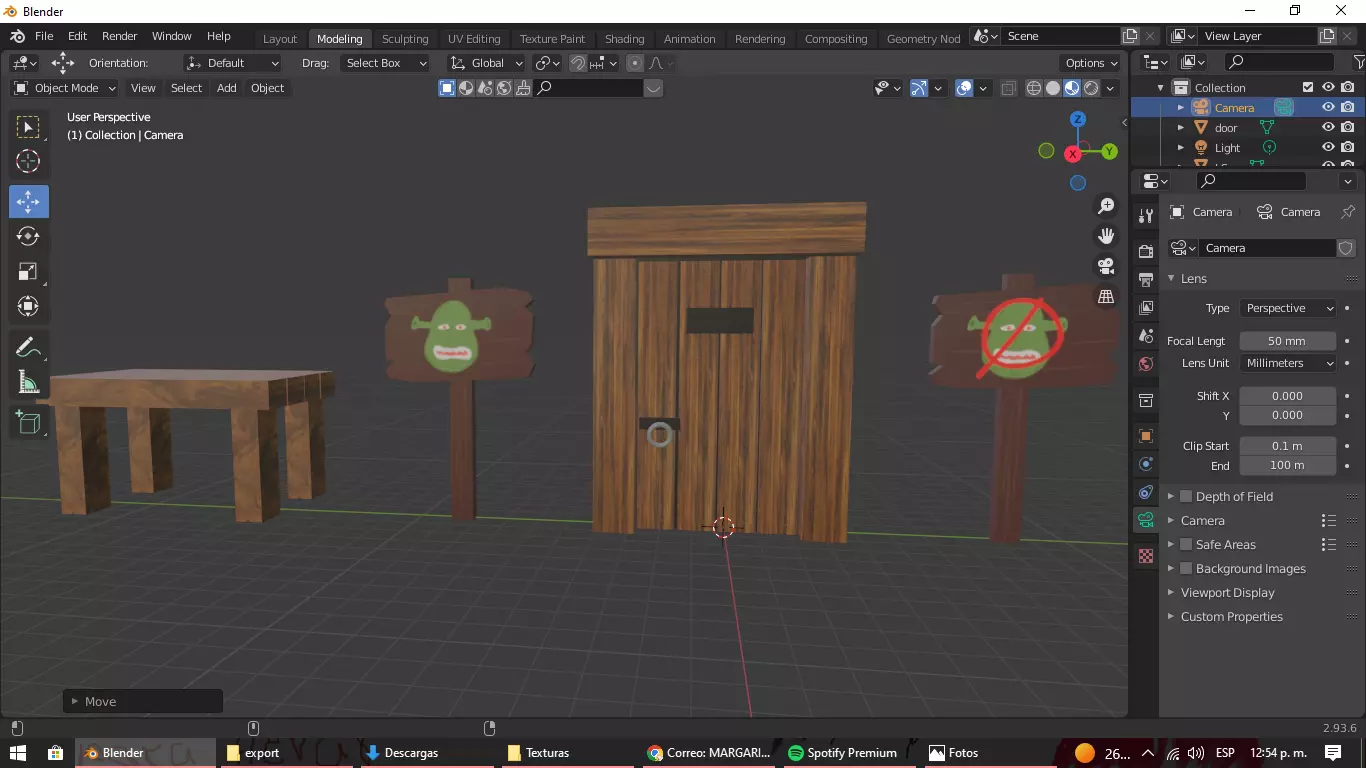
Task: Activate the 3D Cursor tool
Action: point(29,161)
